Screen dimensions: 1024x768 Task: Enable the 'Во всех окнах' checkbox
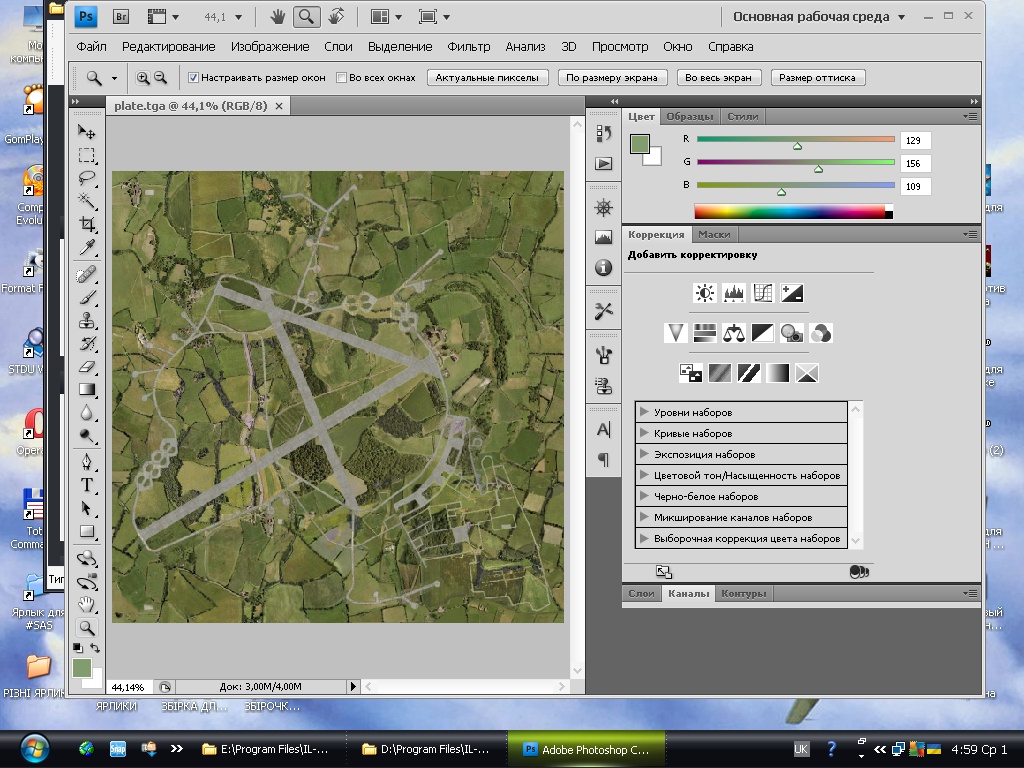(341, 77)
